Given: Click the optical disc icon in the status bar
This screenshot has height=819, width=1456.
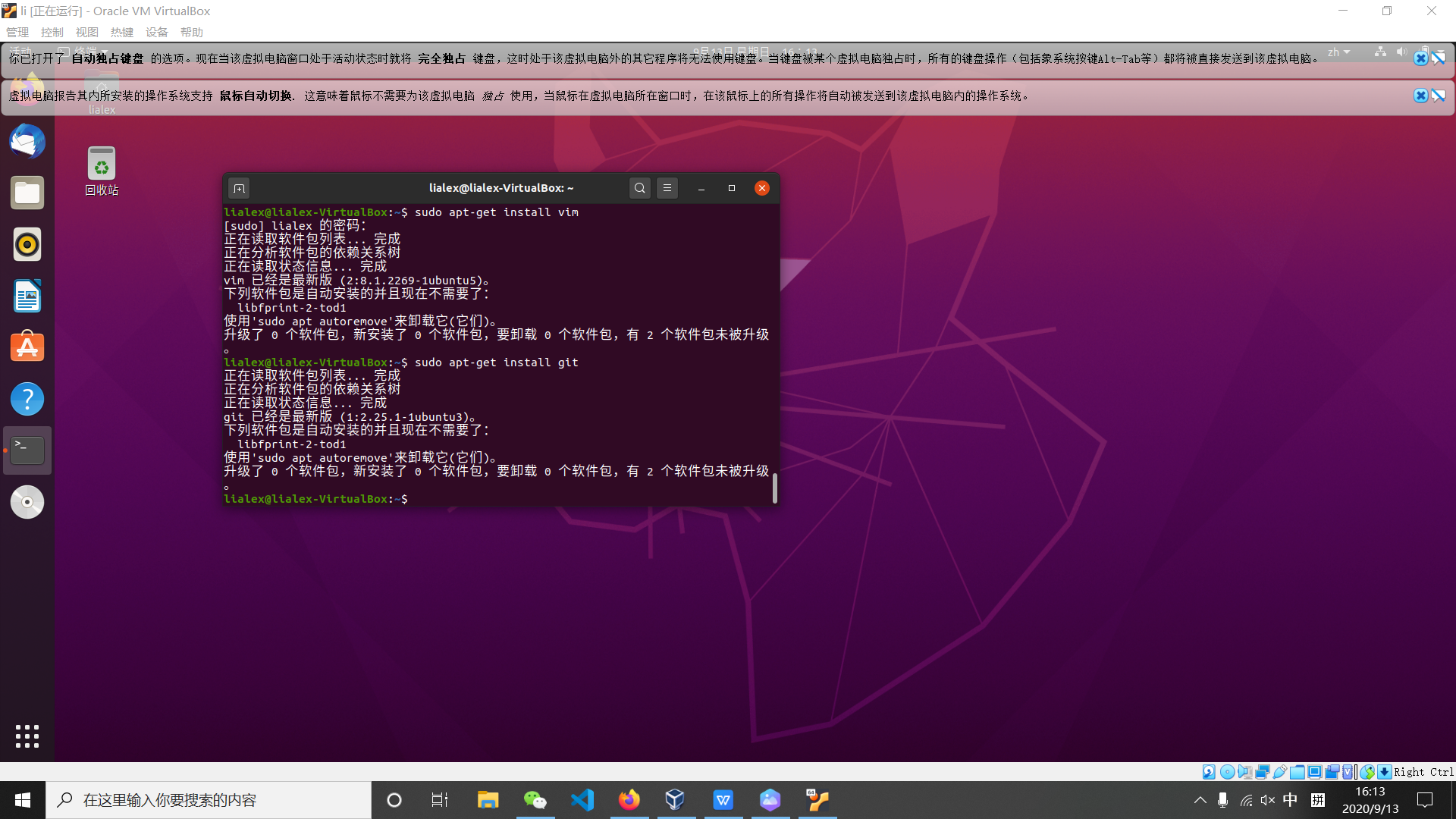Looking at the screenshot, I should (x=1227, y=771).
